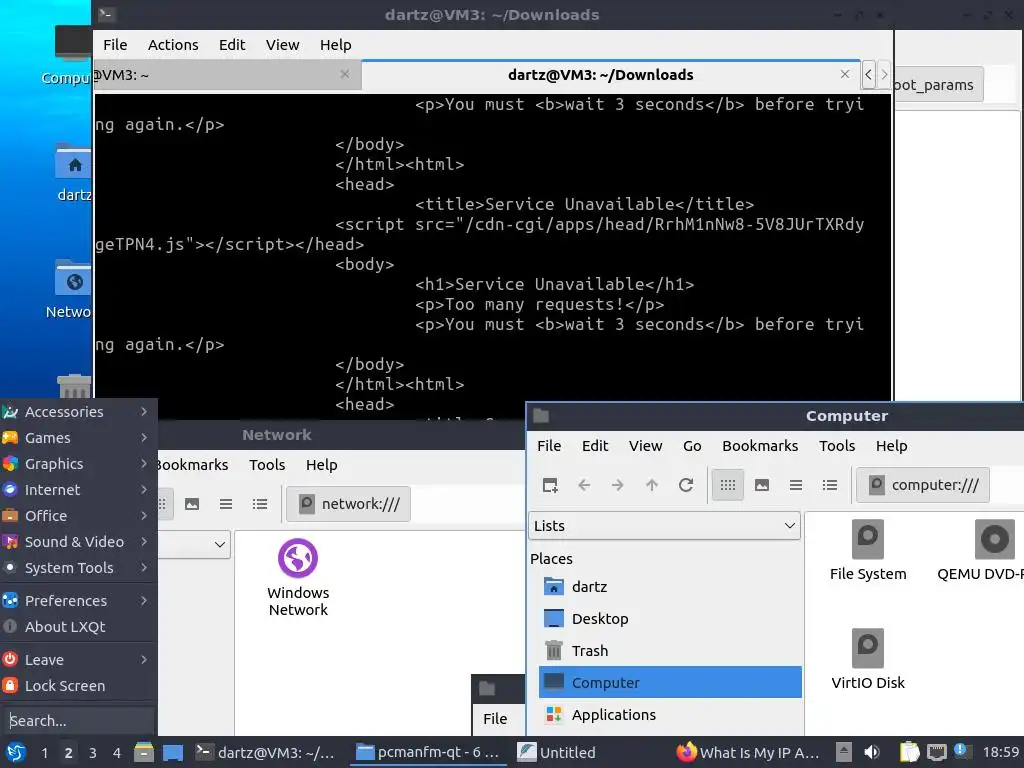Open Preferences in start menu

click(78, 601)
